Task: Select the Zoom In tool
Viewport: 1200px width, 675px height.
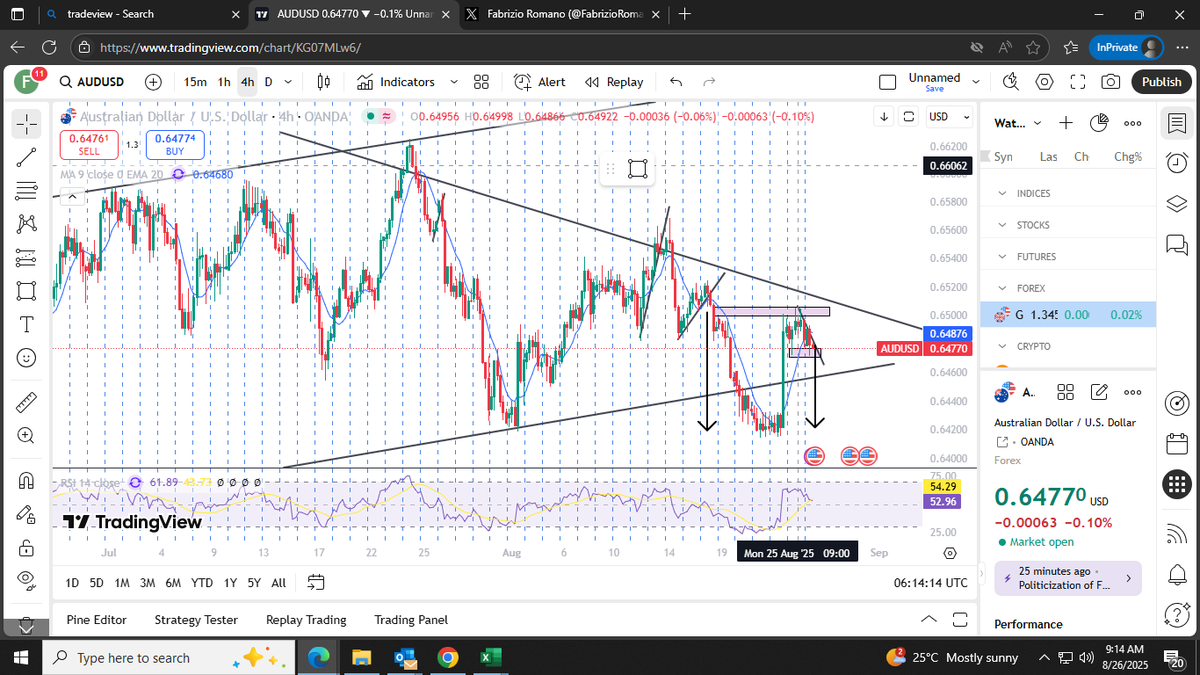Action: [27, 435]
